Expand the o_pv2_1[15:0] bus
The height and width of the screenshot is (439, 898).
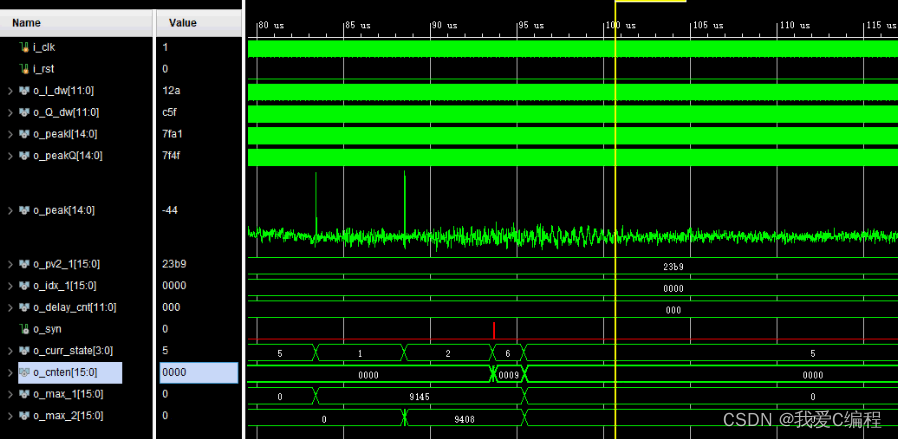(x=10, y=265)
